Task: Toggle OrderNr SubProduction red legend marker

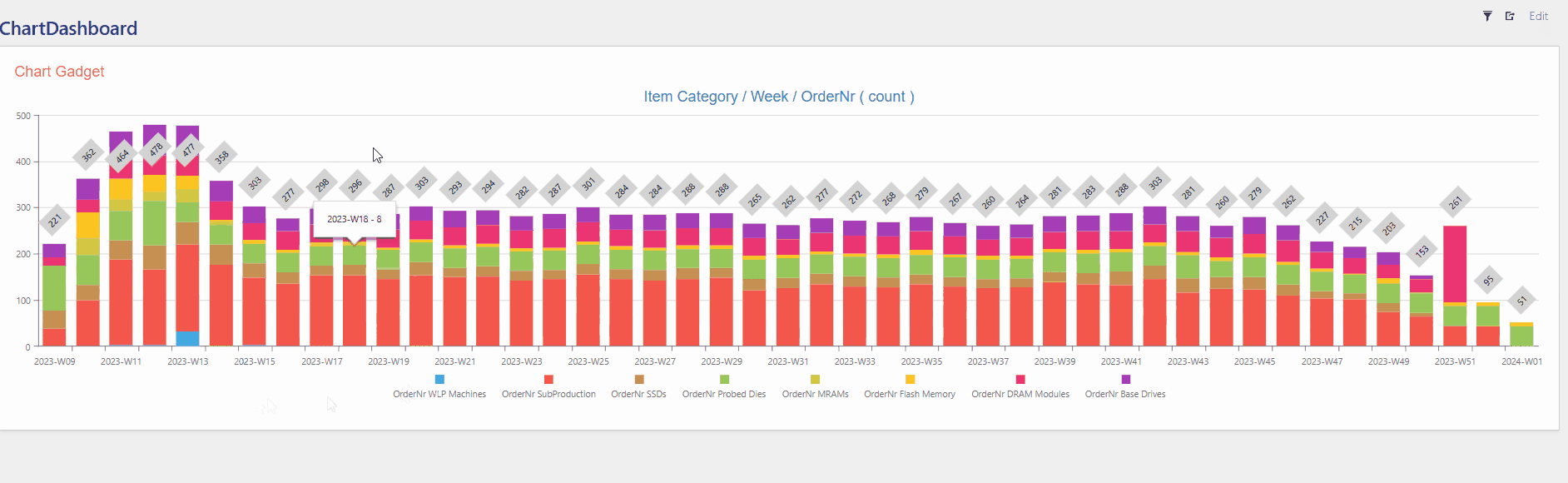Action: click(548, 380)
